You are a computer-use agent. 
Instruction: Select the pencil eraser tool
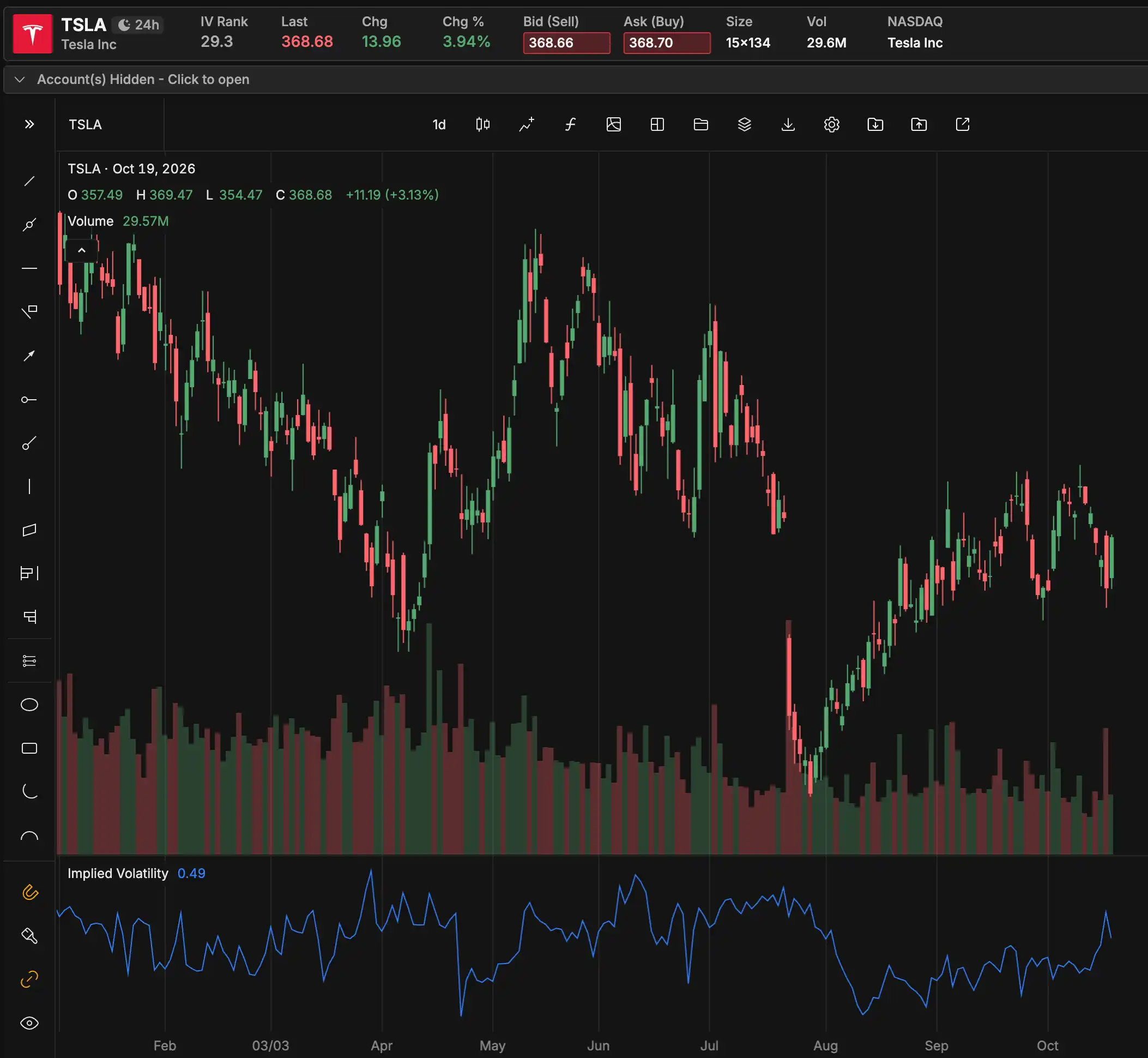click(x=29, y=936)
